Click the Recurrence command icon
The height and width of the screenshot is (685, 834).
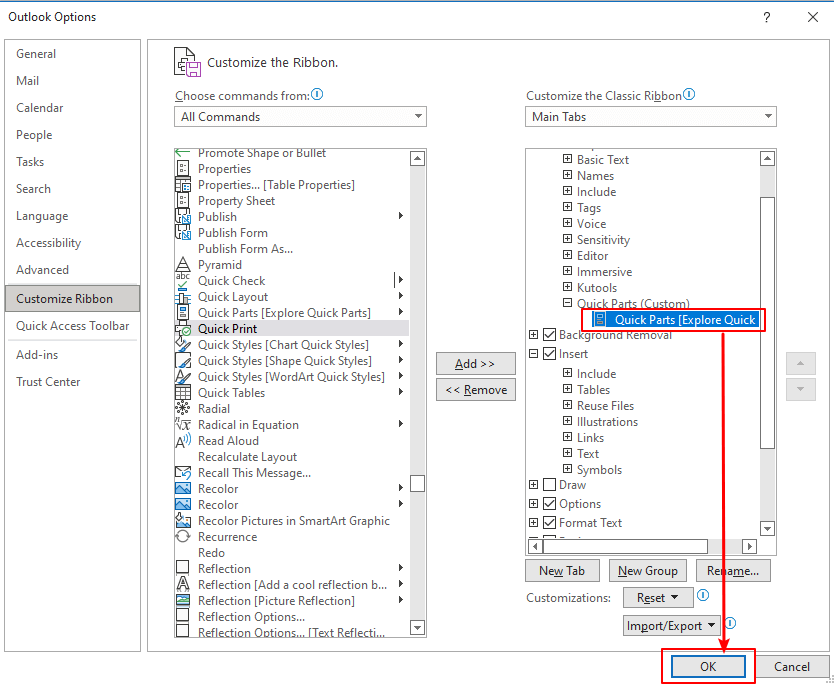pos(183,537)
